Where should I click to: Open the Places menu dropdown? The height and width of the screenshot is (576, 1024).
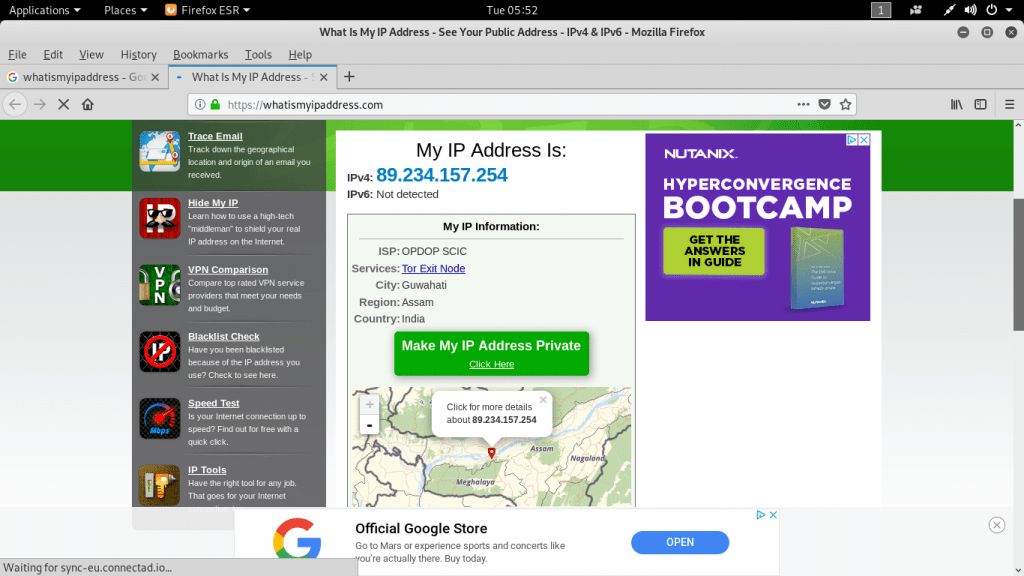point(125,10)
